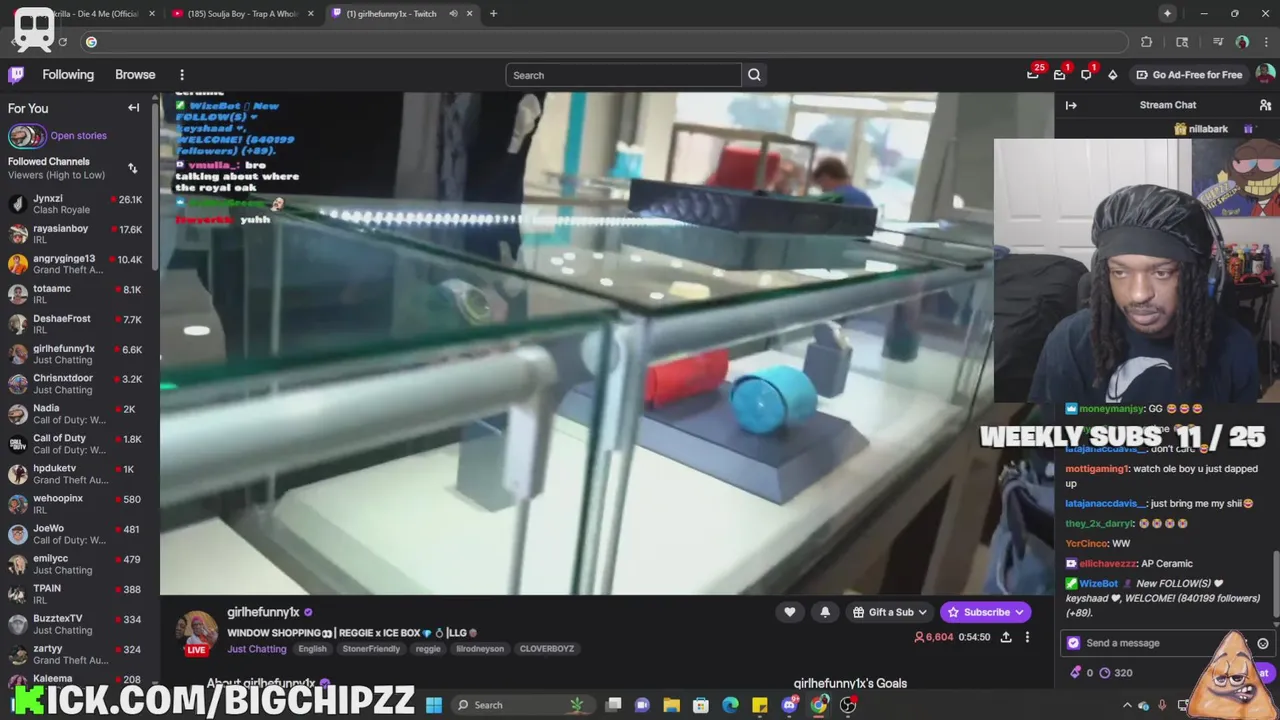Open Chrome profile avatar
This screenshot has width=1280, height=720.
[x=1242, y=42]
